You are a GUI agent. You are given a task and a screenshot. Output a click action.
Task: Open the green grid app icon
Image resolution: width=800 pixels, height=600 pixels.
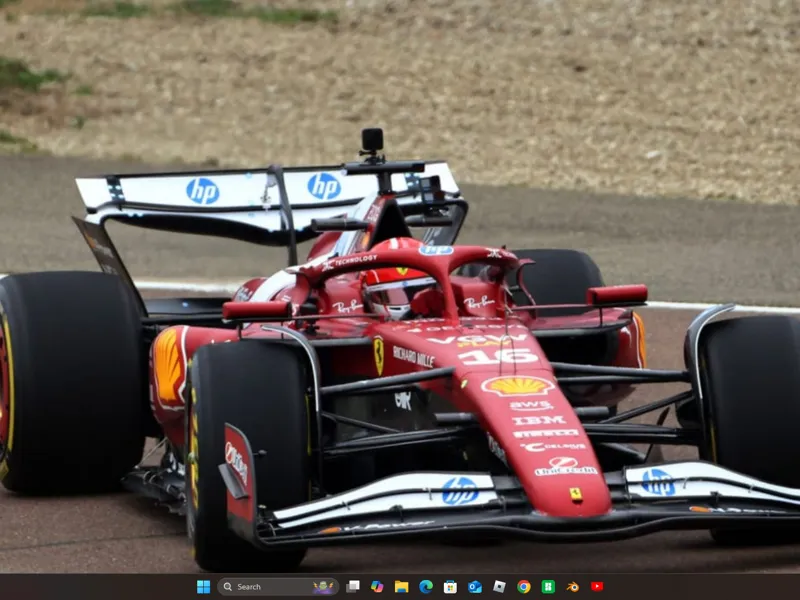point(548,587)
